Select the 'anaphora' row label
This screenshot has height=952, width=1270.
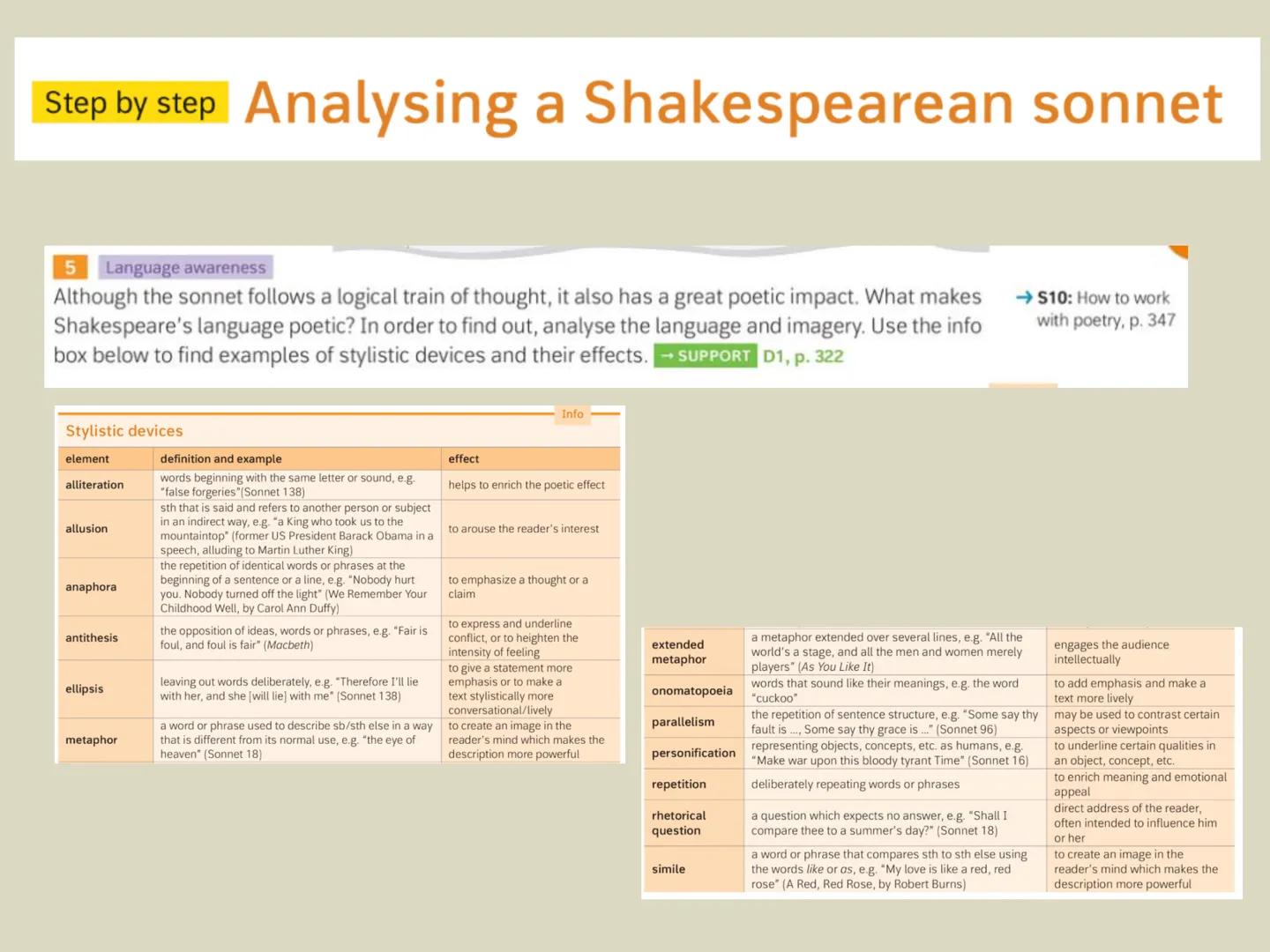tap(91, 587)
